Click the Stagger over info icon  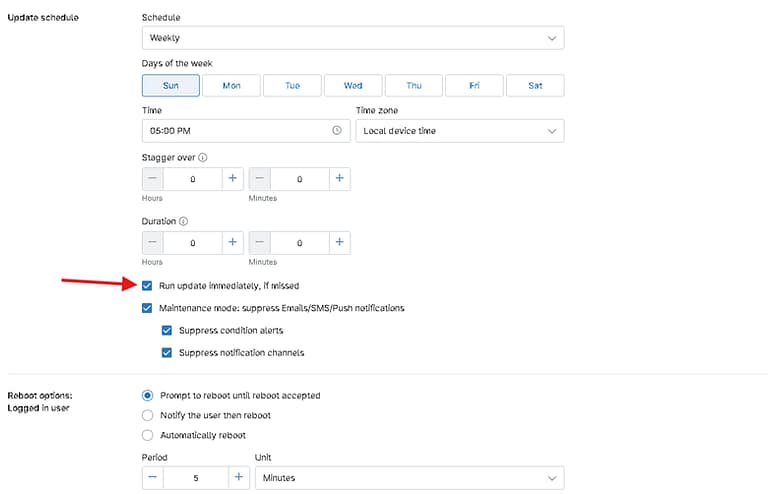203,158
